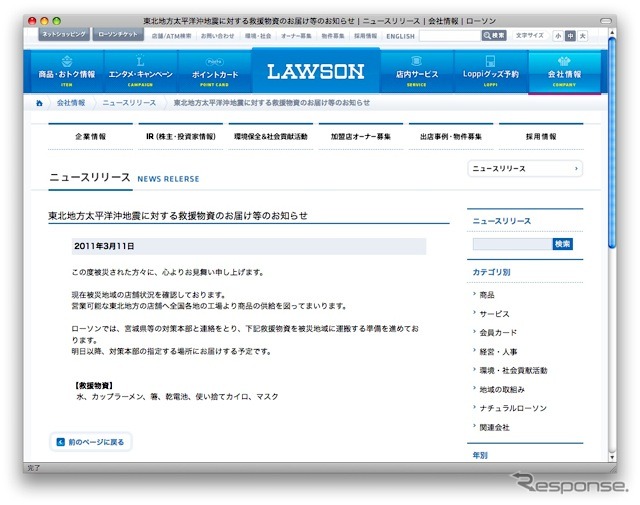Click the scrollbar up arrow
The width and height of the screenshot is (640, 505).
click(x=611, y=32)
